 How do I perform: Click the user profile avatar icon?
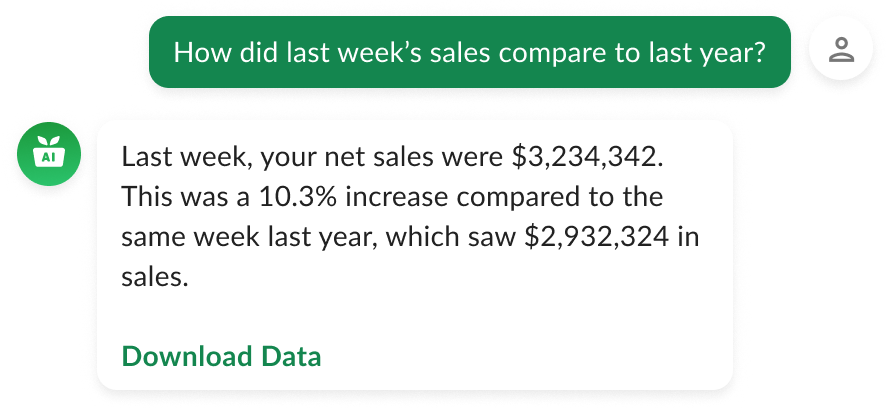click(x=842, y=51)
